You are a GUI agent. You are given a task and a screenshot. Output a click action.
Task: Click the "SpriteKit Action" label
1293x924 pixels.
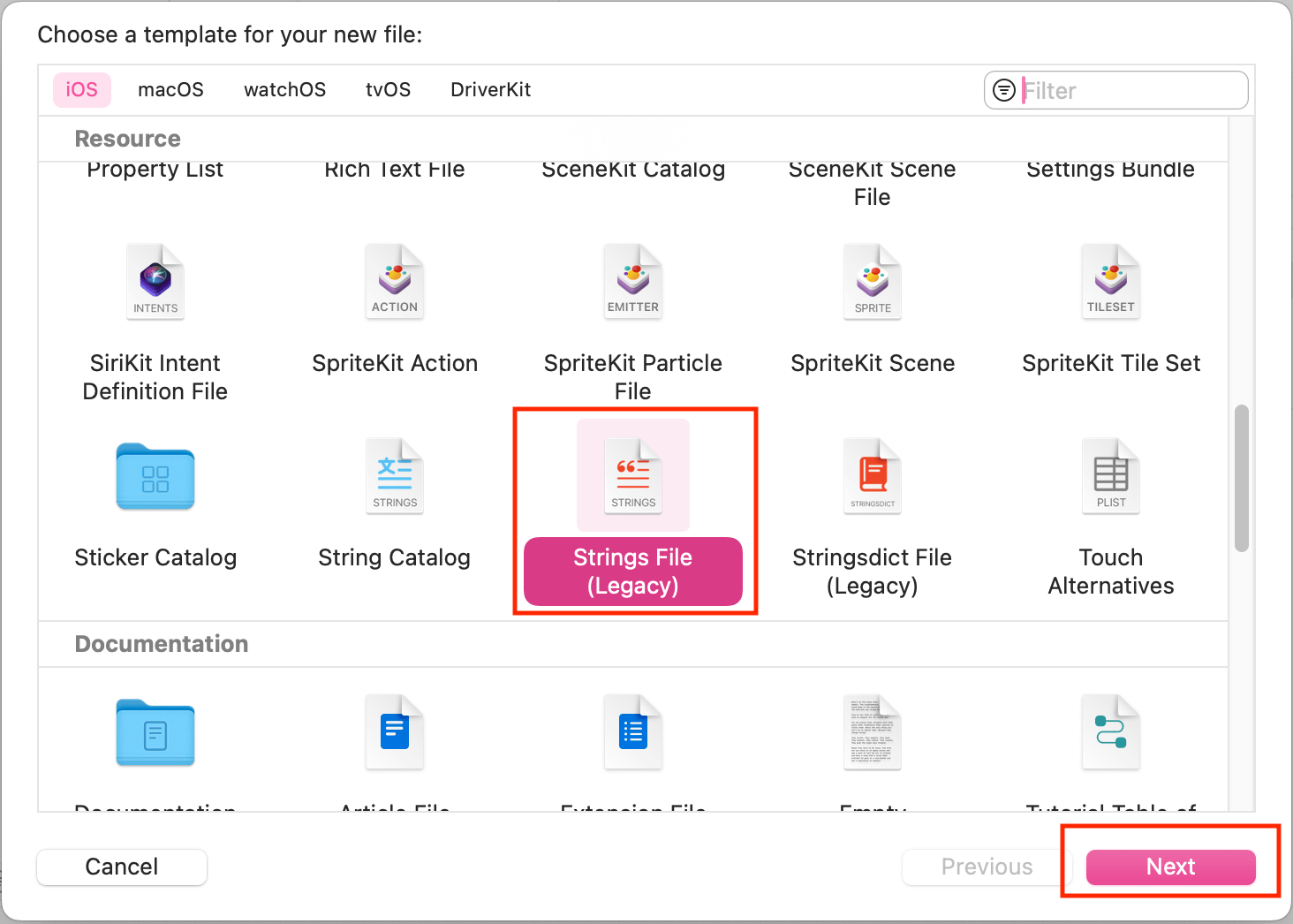395,363
